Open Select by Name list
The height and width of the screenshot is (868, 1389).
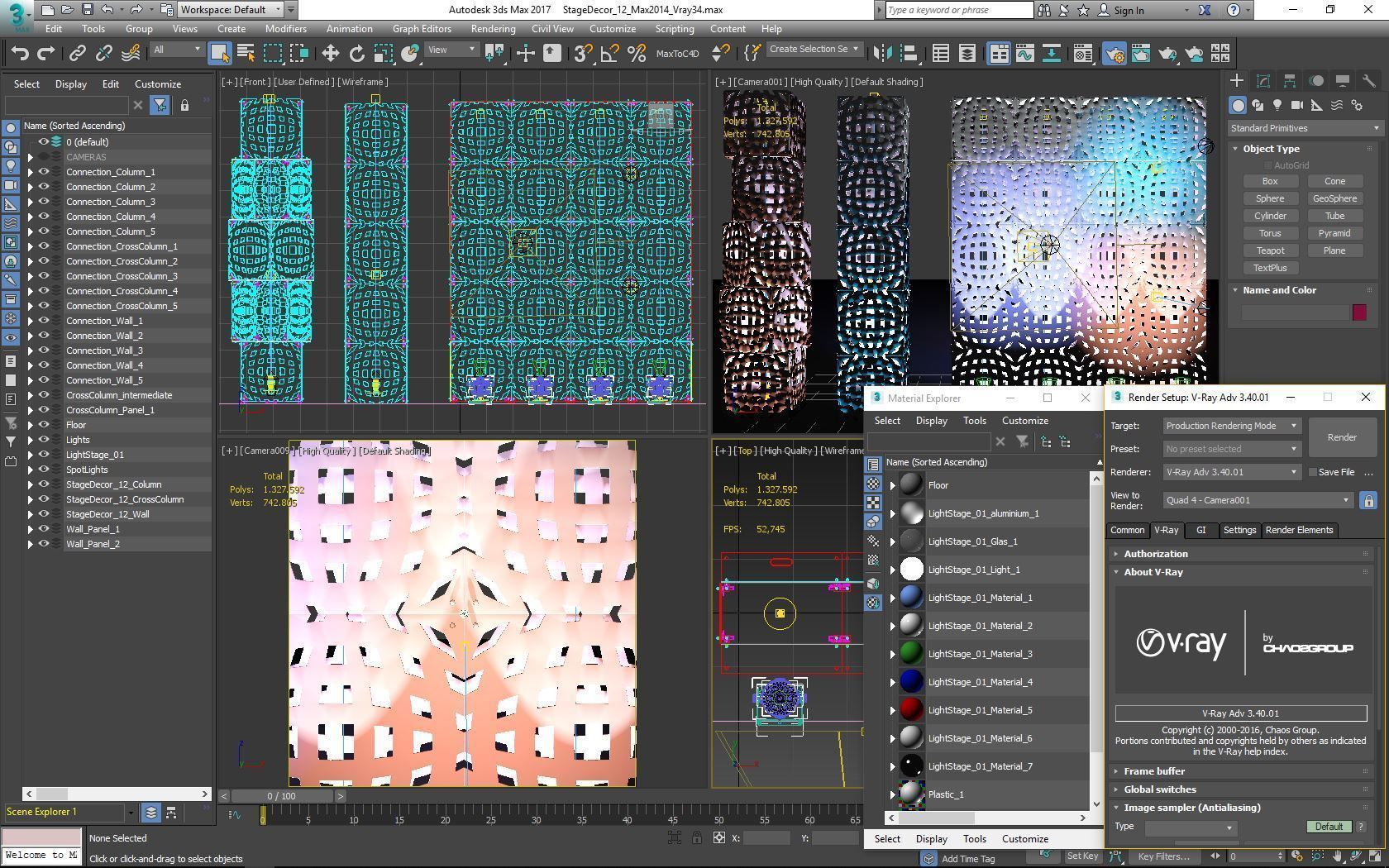click(x=246, y=54)
